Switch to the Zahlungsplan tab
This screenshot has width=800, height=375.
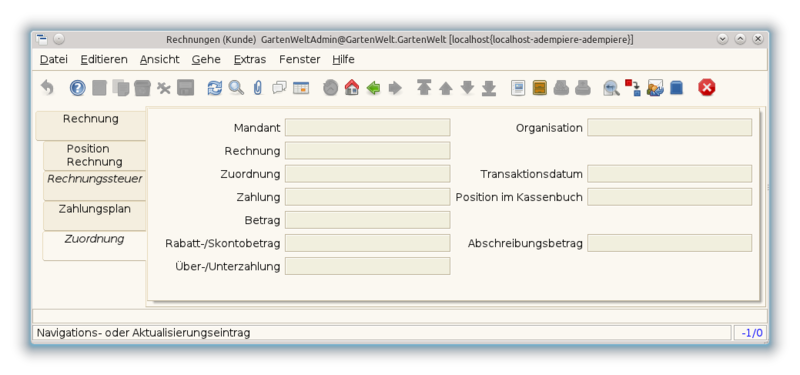[94, 215]
